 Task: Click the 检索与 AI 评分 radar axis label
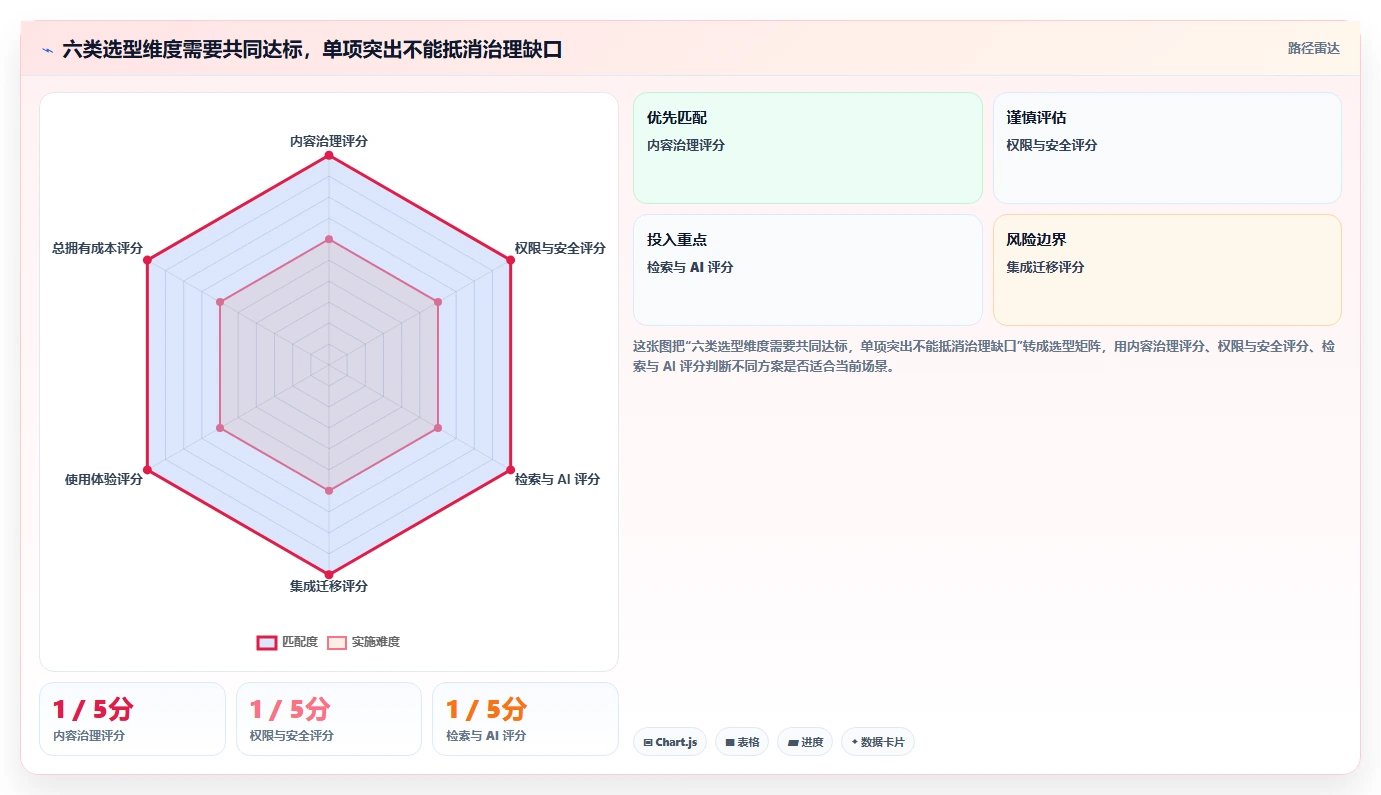[x=557, y=479]
